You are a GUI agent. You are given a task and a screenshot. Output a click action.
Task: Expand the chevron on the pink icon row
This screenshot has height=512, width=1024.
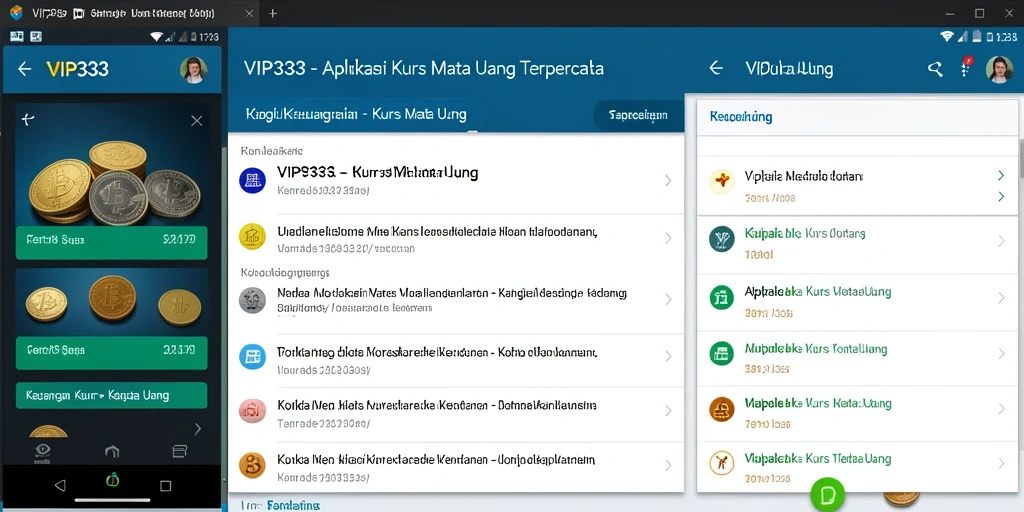668,411
